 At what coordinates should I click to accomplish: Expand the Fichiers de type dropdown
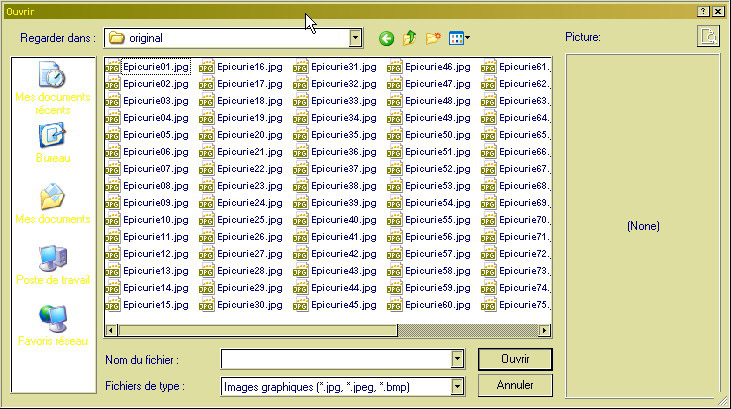point(458,386)
